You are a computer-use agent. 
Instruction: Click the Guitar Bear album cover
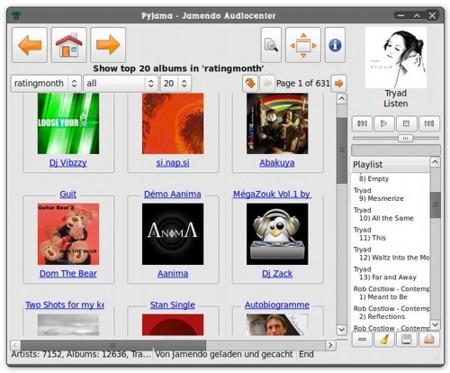coord(68,234)
